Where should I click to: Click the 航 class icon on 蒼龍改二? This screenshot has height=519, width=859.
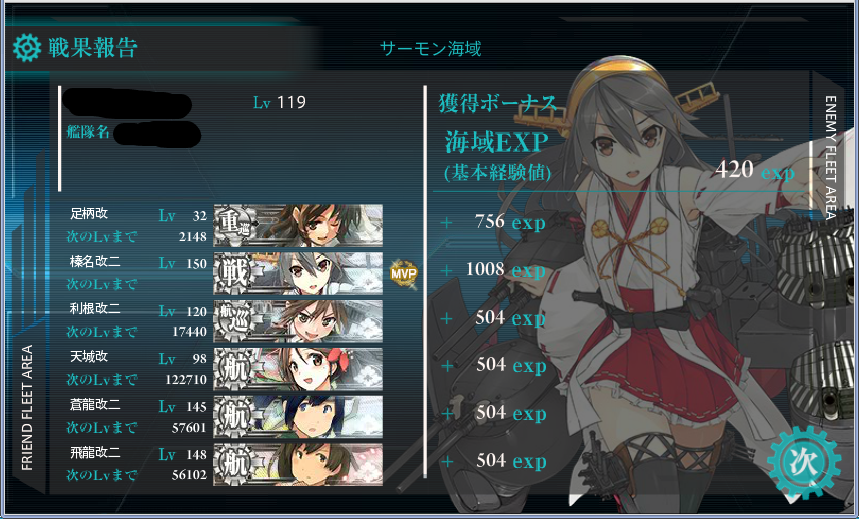234,417
